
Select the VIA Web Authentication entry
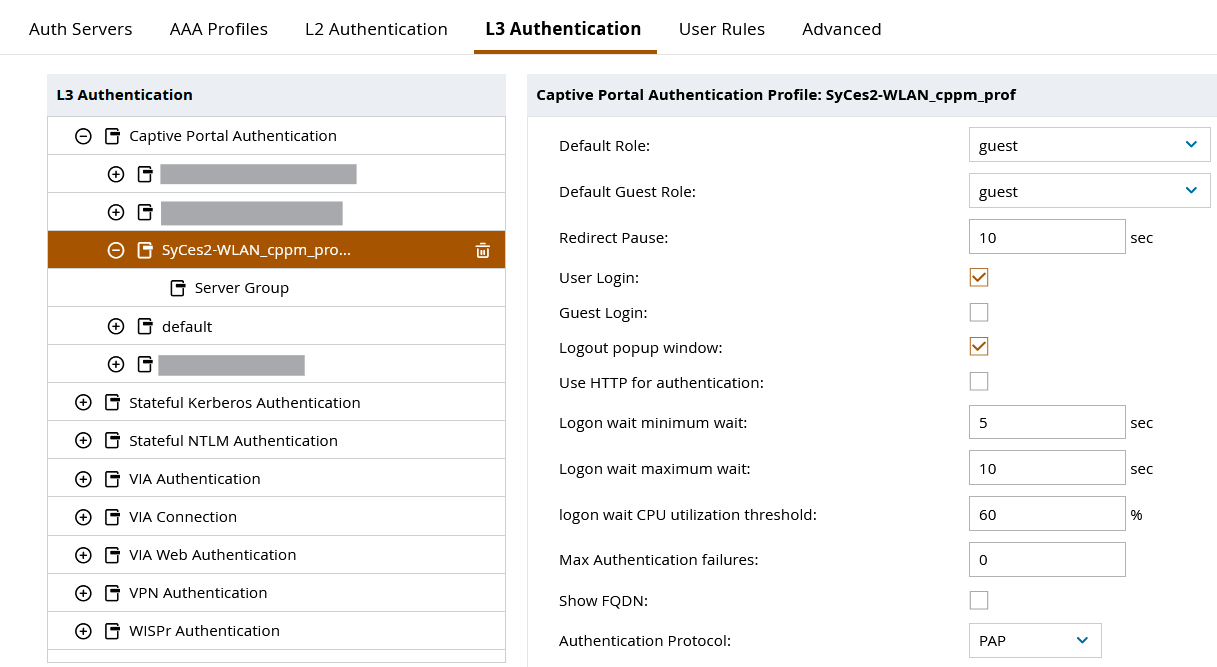(x=212, y=555)
